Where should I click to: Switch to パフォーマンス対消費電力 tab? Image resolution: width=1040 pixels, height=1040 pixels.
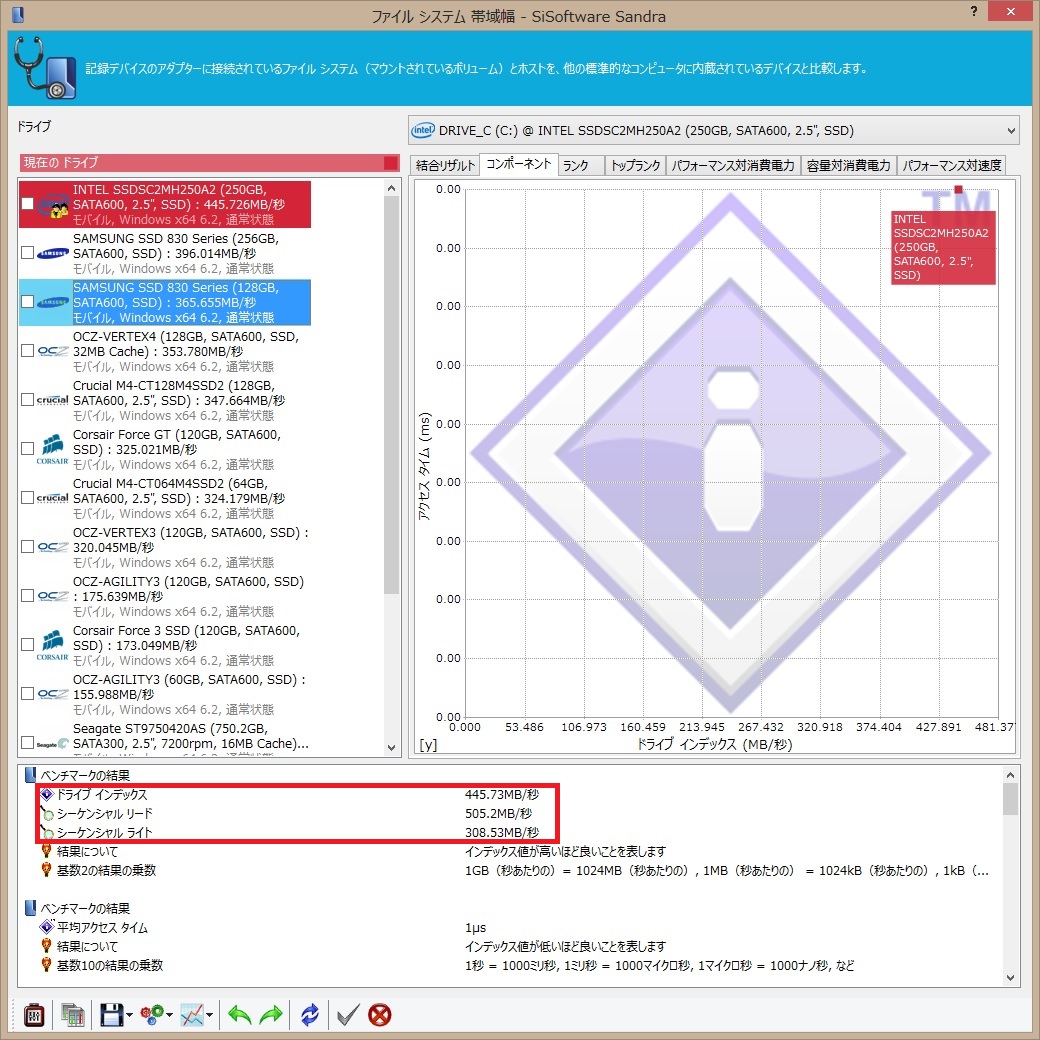[733, 165]
